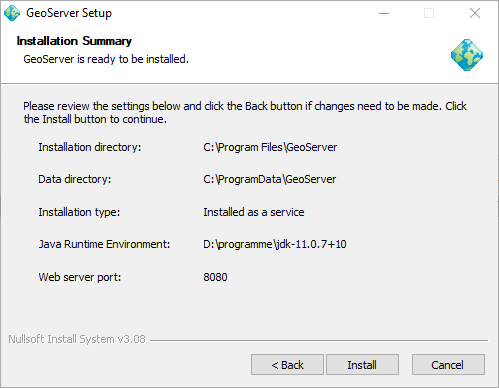
Task: Close the GeoServer Setup window
Action: coord(475,13)
